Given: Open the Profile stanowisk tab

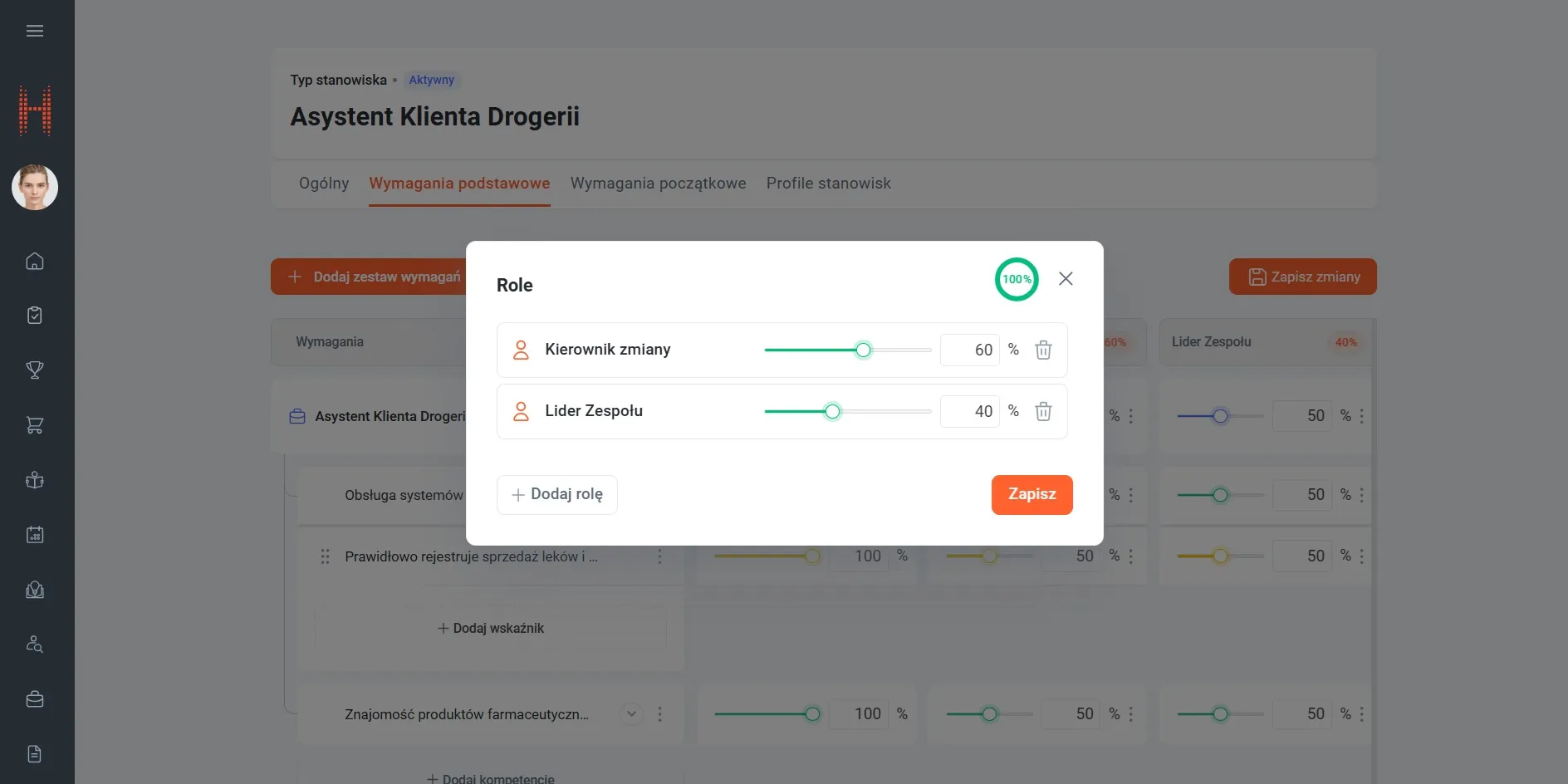Looking at the screenshot, I should (x=829, y=184).
